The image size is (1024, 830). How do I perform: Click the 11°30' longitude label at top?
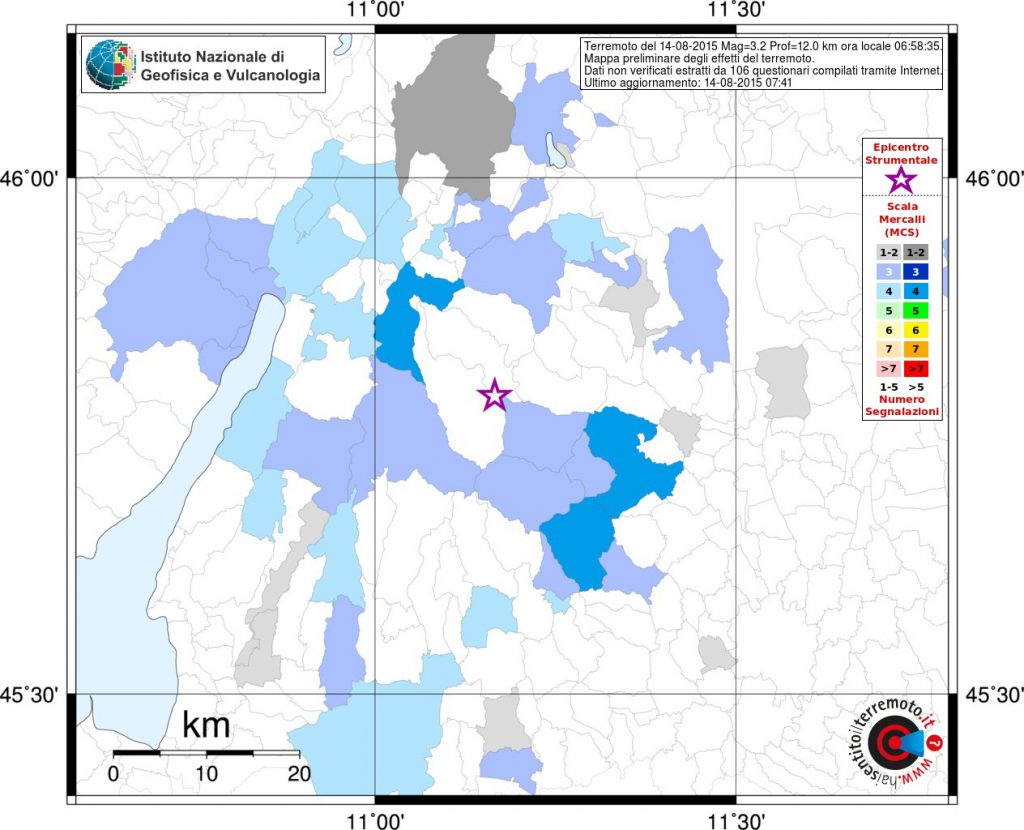tap(737, 9)
